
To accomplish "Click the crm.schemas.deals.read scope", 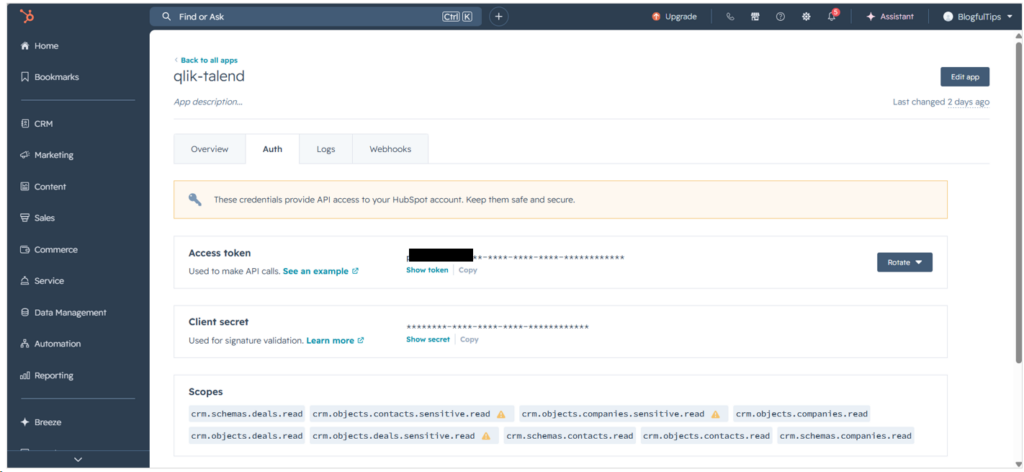I will pyautogui.click(x=247, y=414).
